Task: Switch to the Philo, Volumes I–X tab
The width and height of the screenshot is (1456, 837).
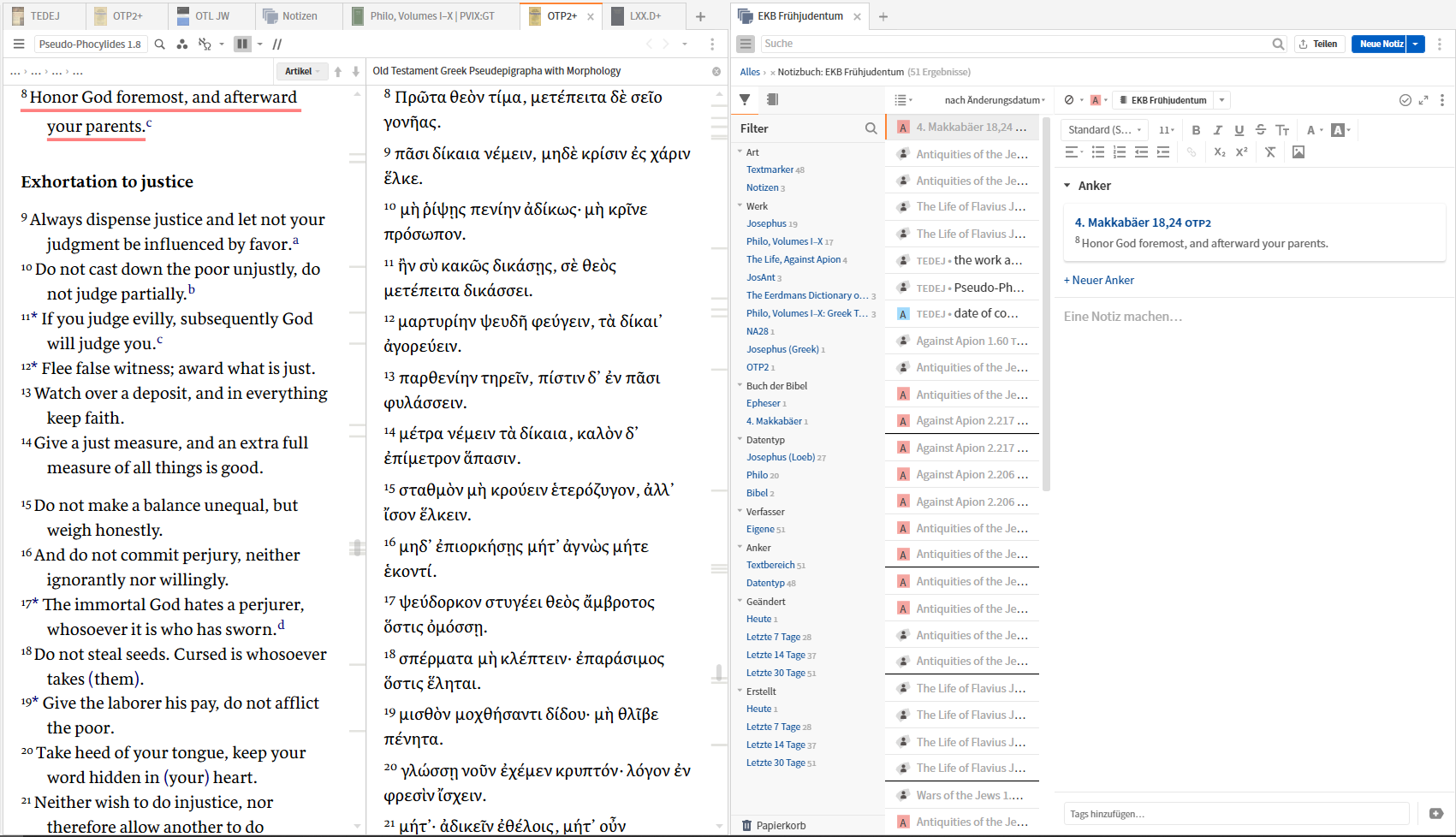Action: coord(432,15)
